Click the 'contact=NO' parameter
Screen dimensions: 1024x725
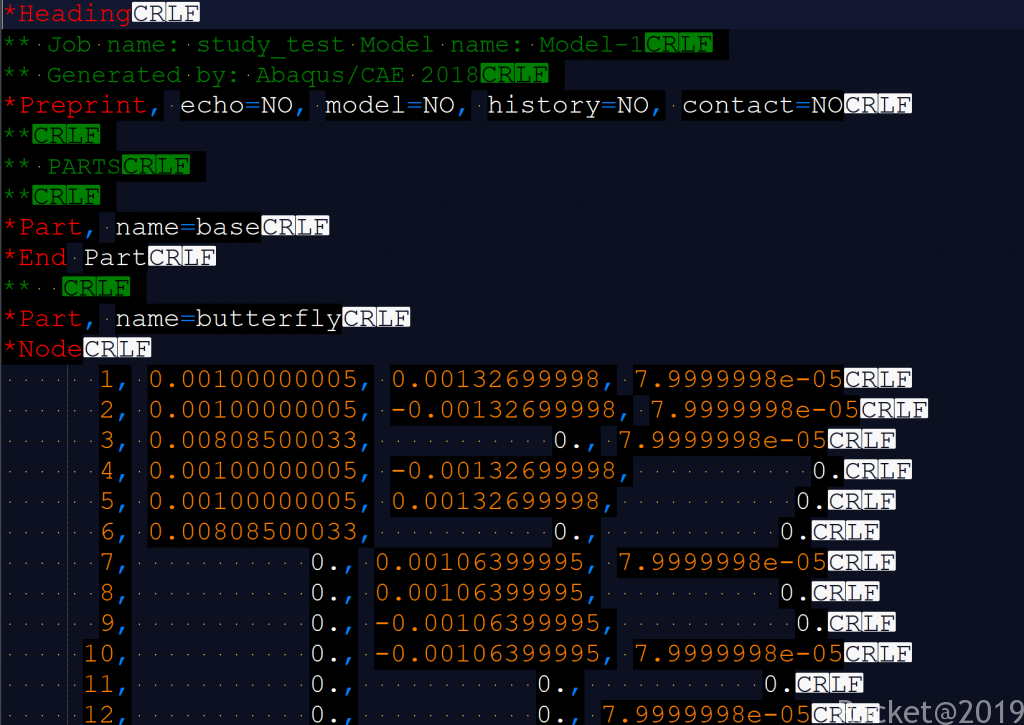[x=762, y=105]
